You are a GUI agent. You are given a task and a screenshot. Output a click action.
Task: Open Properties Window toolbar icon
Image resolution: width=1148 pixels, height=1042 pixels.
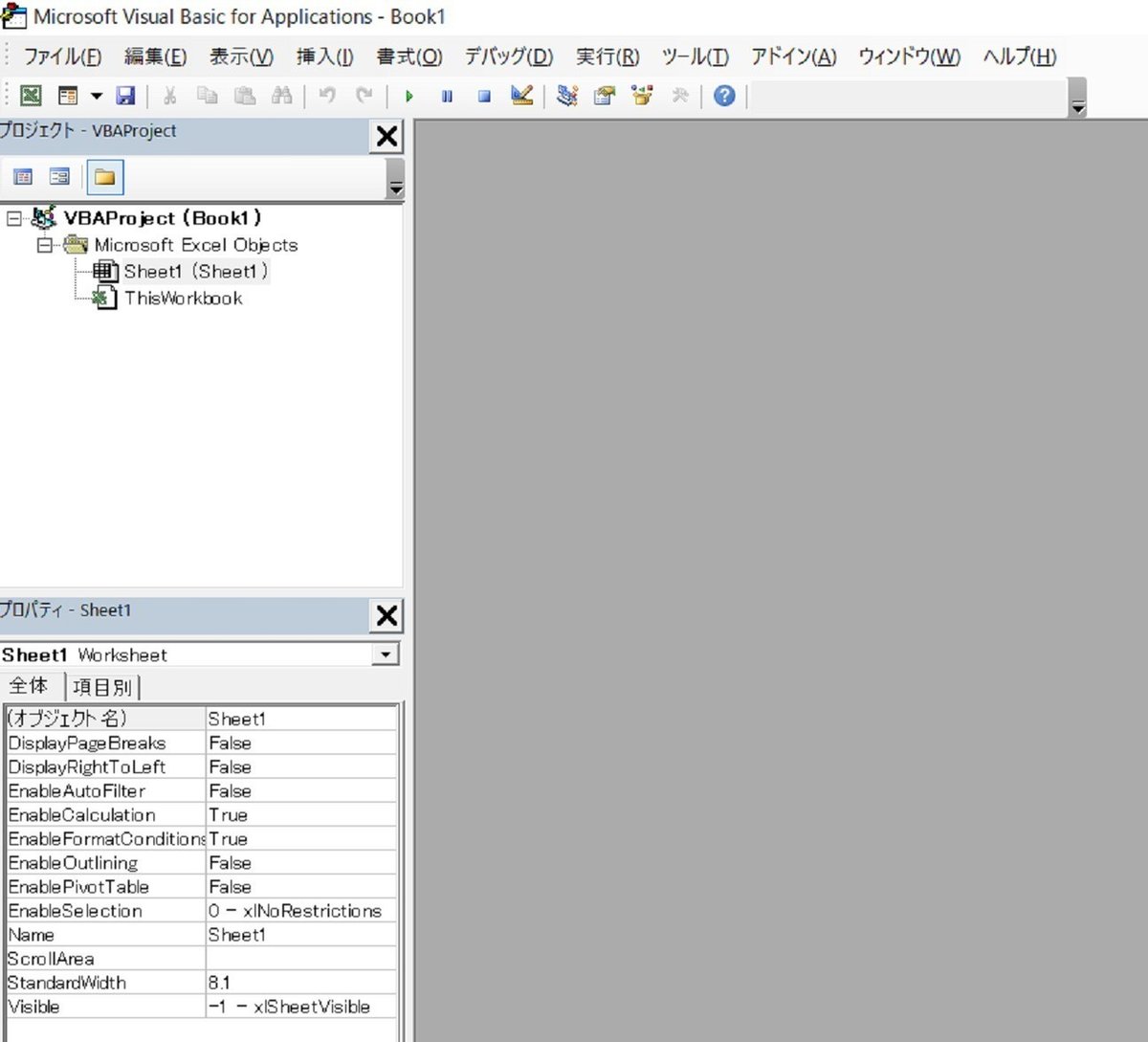(605, 96)
